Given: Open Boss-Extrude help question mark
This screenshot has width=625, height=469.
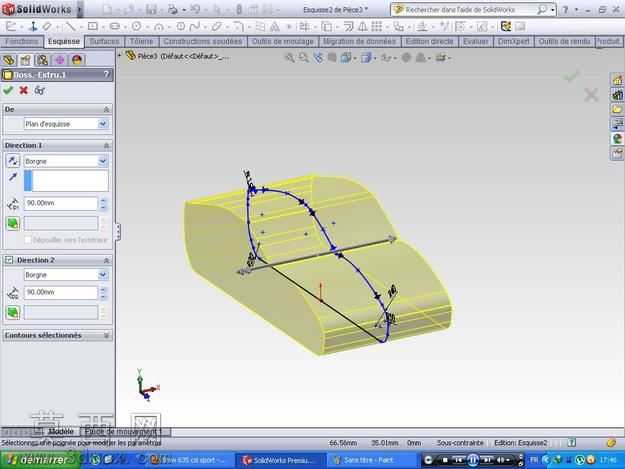Looking at the screenshot, I should pyautogui.click(x=106, y=75).
